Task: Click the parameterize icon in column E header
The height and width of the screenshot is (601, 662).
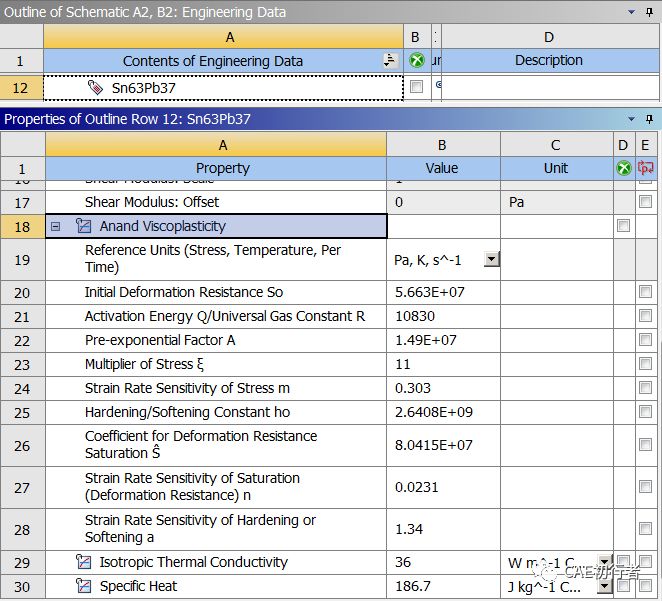Action: coord(645,168)
